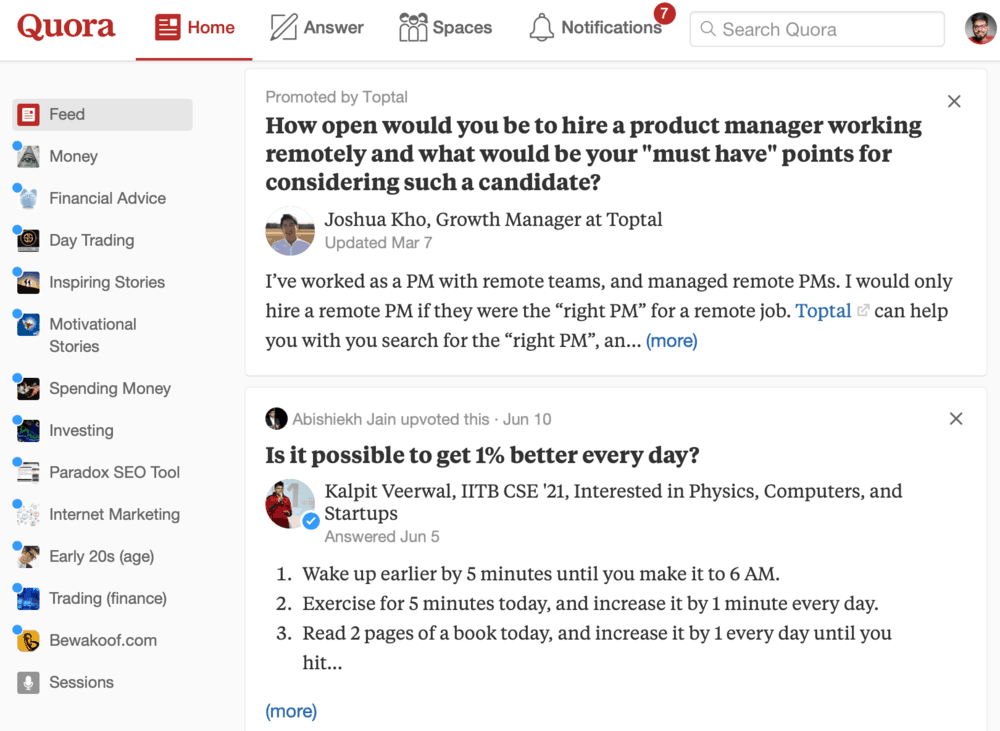Follow the Toptal external link
This screenshot has height=731, width=1000.
pos(822,311)
